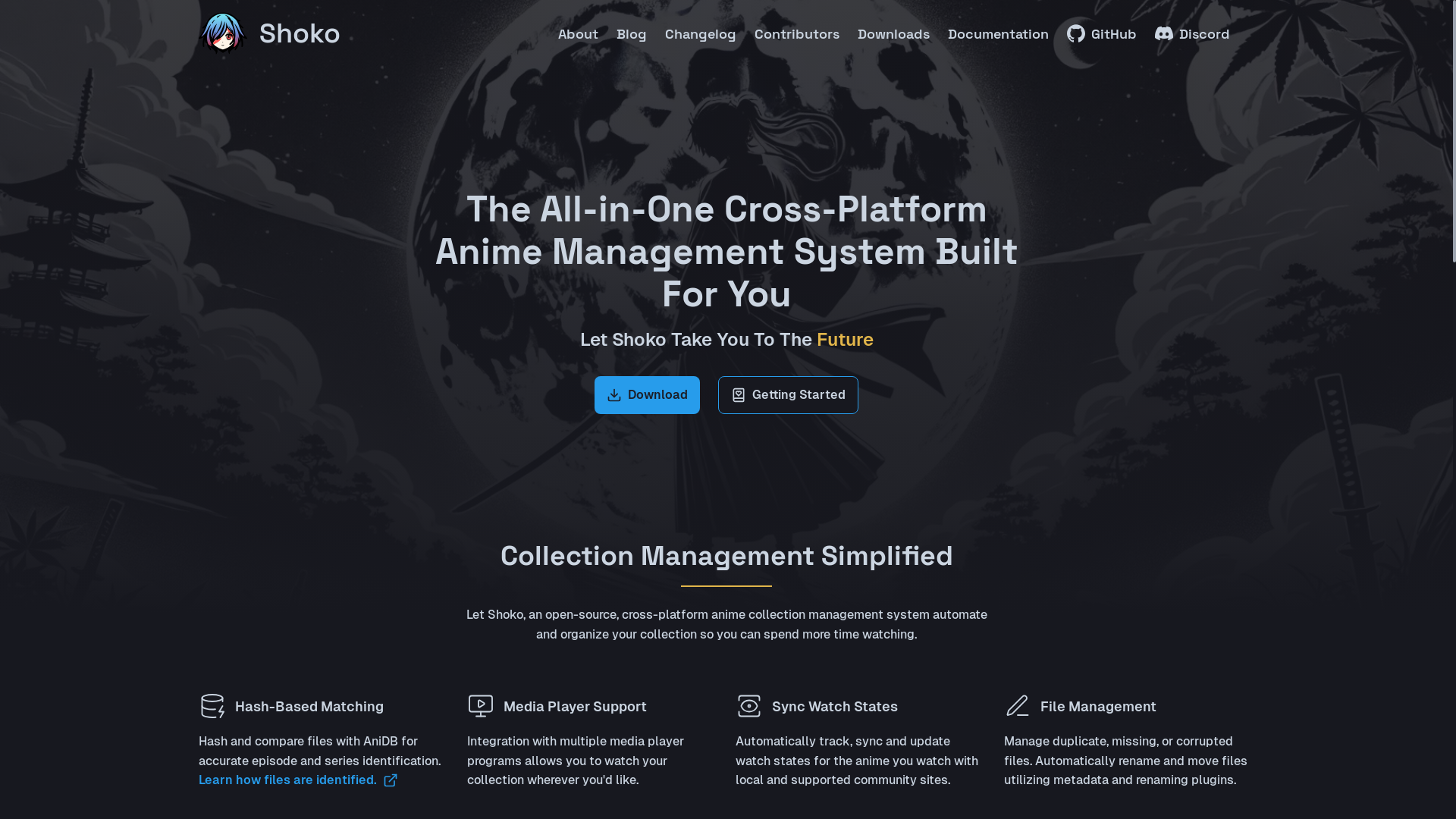Click the Media Player Support heading
1456x819 pixels.
575,707
